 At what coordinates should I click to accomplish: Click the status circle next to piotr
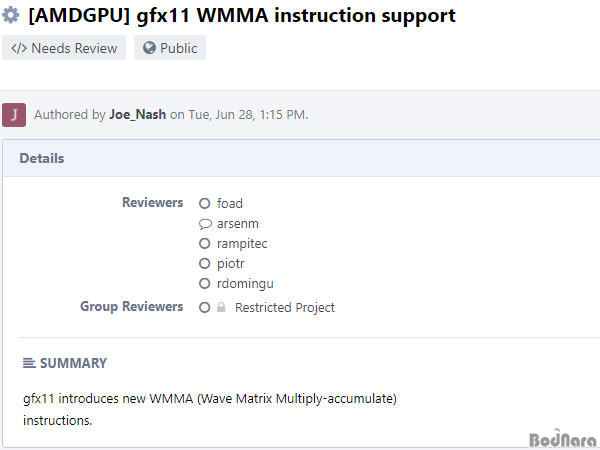[205, 263]
